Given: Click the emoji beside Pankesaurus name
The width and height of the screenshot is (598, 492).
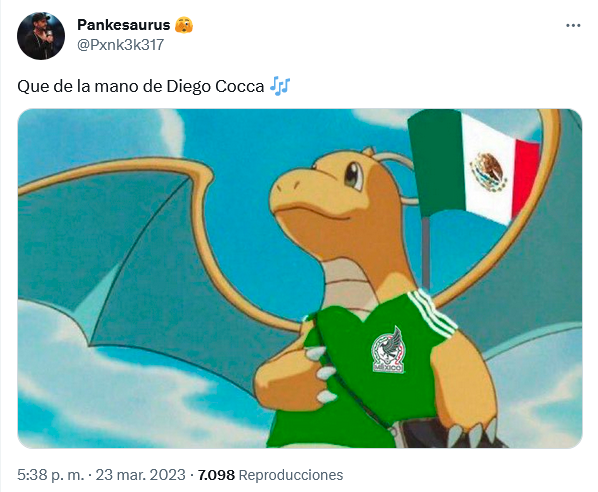Looking at the screenshot, I should (184, 25).
